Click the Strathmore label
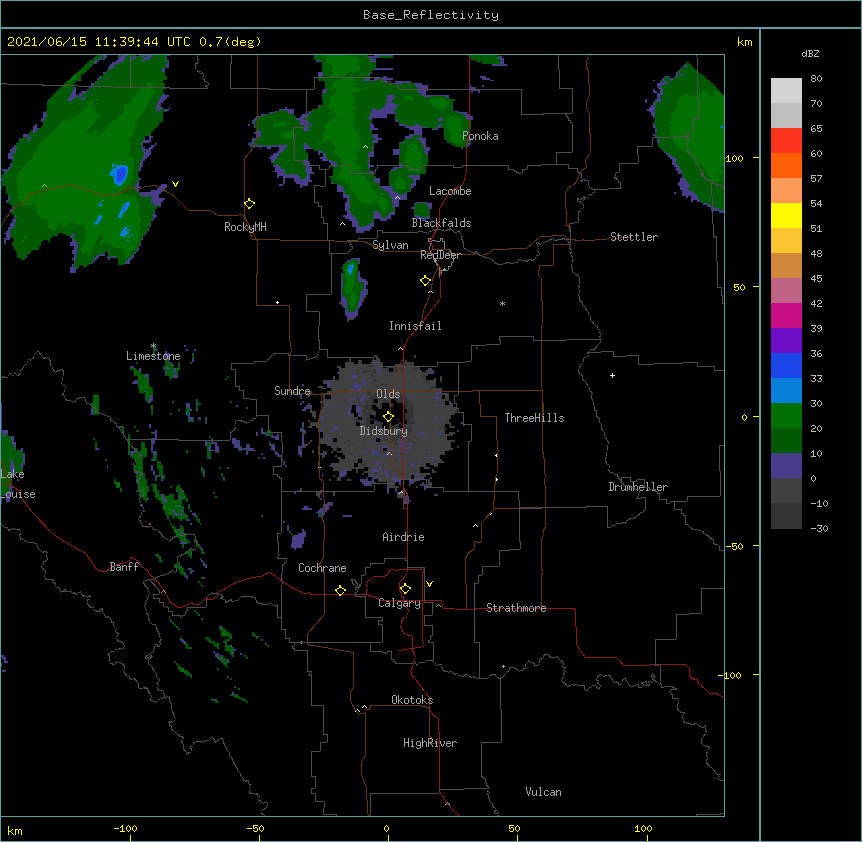 (516, 608)
